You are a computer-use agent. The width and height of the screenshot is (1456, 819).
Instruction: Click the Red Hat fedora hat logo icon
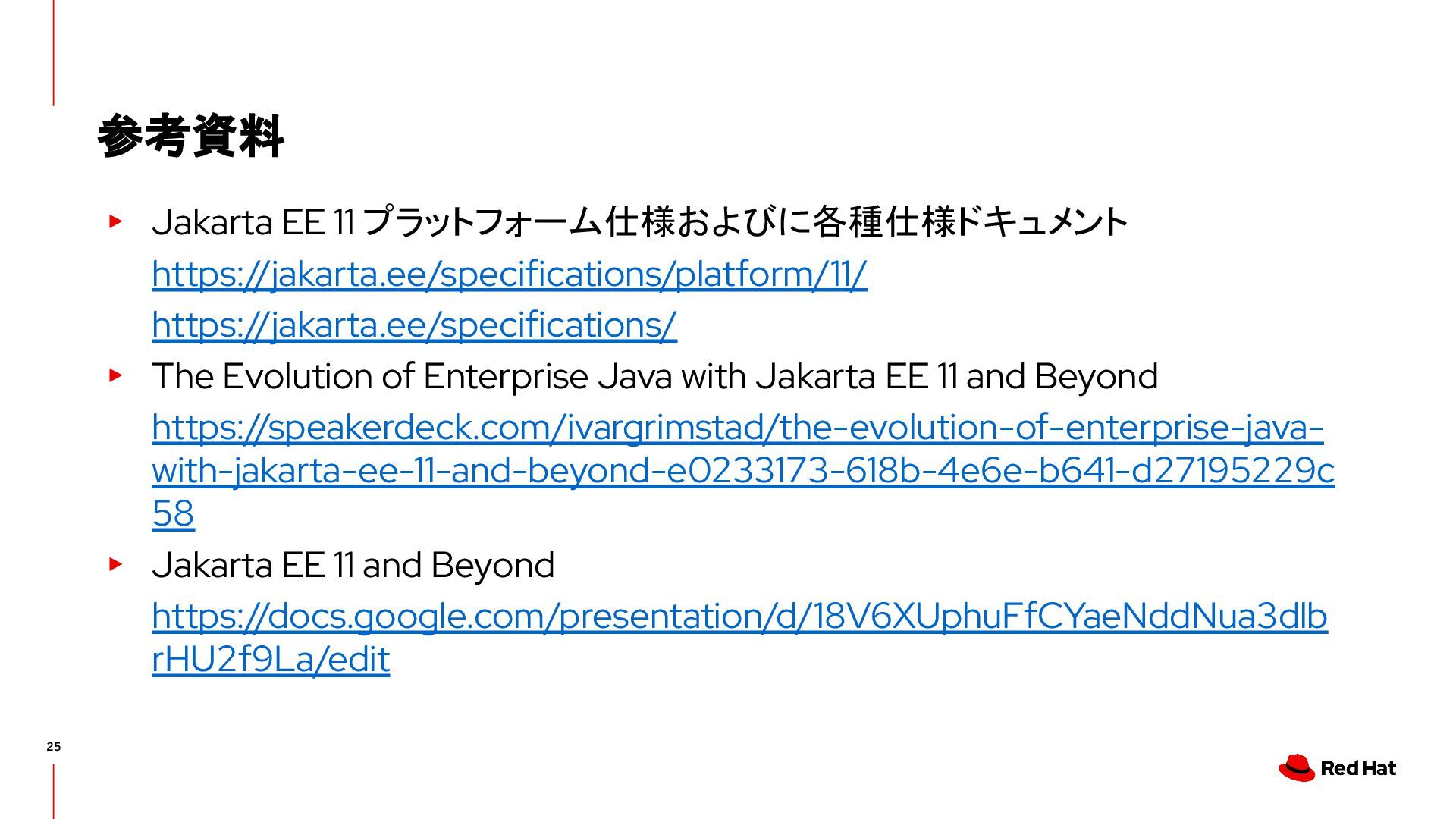coord(1297,767)
